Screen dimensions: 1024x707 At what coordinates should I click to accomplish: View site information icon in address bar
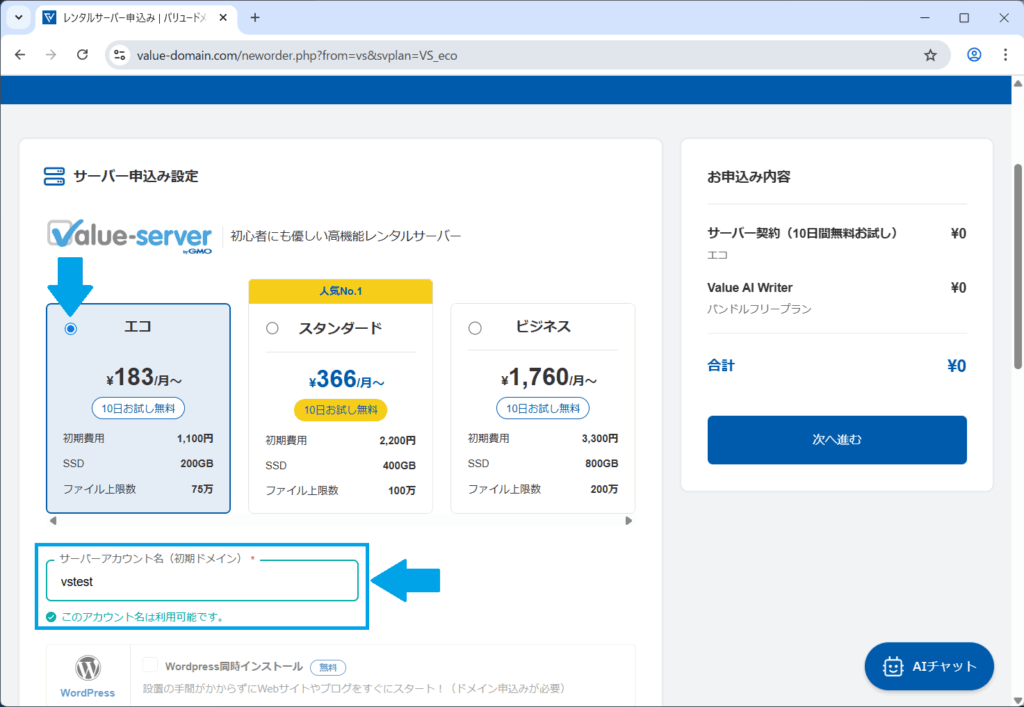point(119,55)
